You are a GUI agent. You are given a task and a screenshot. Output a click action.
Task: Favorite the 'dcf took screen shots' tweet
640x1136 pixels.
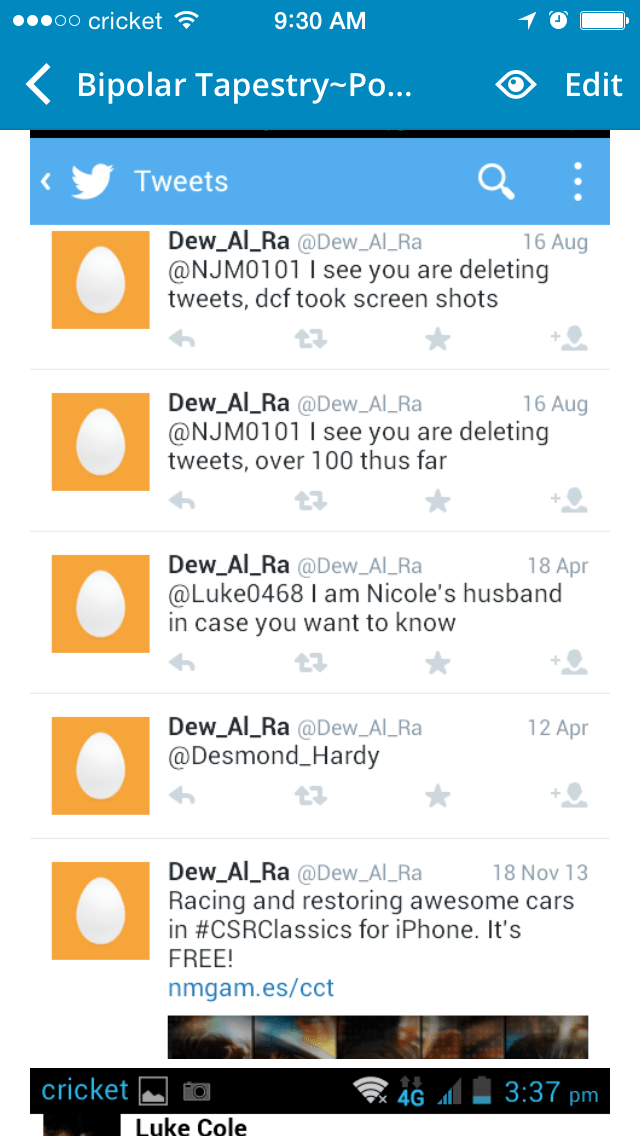point(438,338)
